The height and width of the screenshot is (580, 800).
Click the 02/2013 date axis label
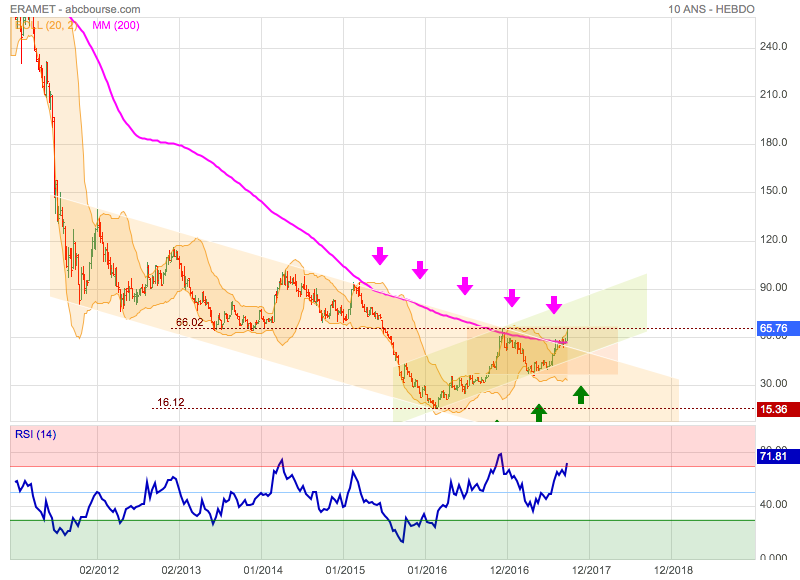click(x=181, y=570)
